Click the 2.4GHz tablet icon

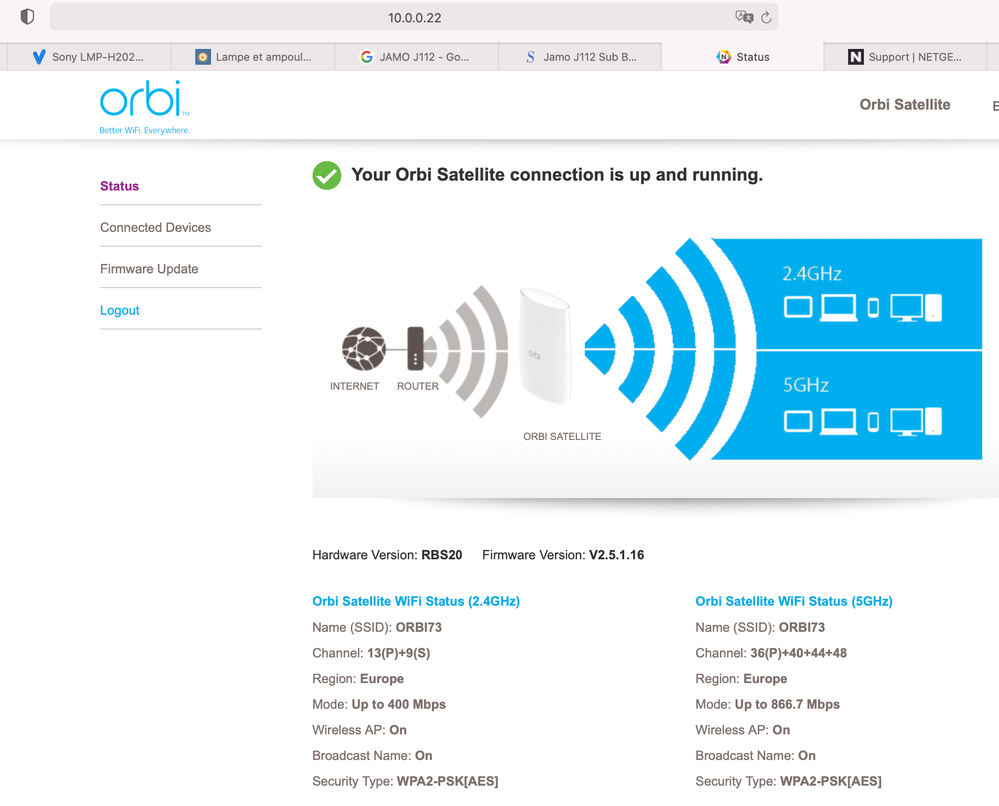[x=798, y=308]
